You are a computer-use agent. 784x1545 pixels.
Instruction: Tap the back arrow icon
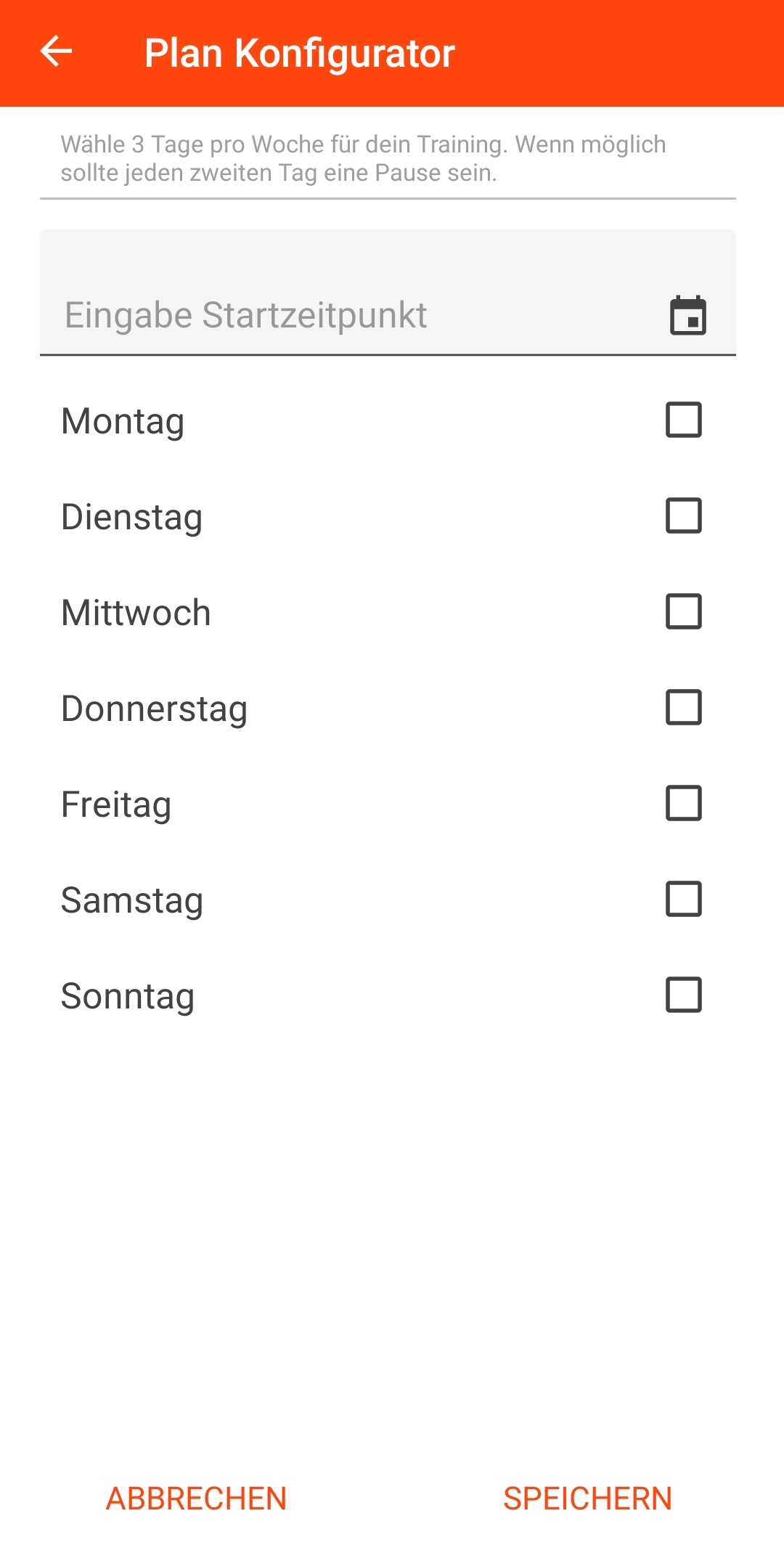tap(56, 52)
